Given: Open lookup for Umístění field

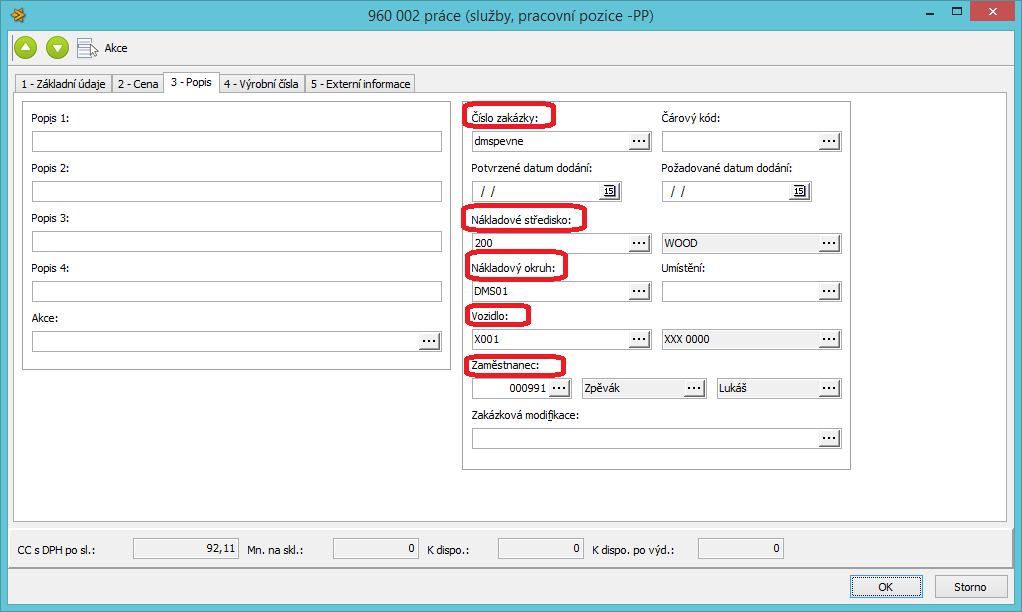Looking at the screenshot, I should tap(829, 291).
